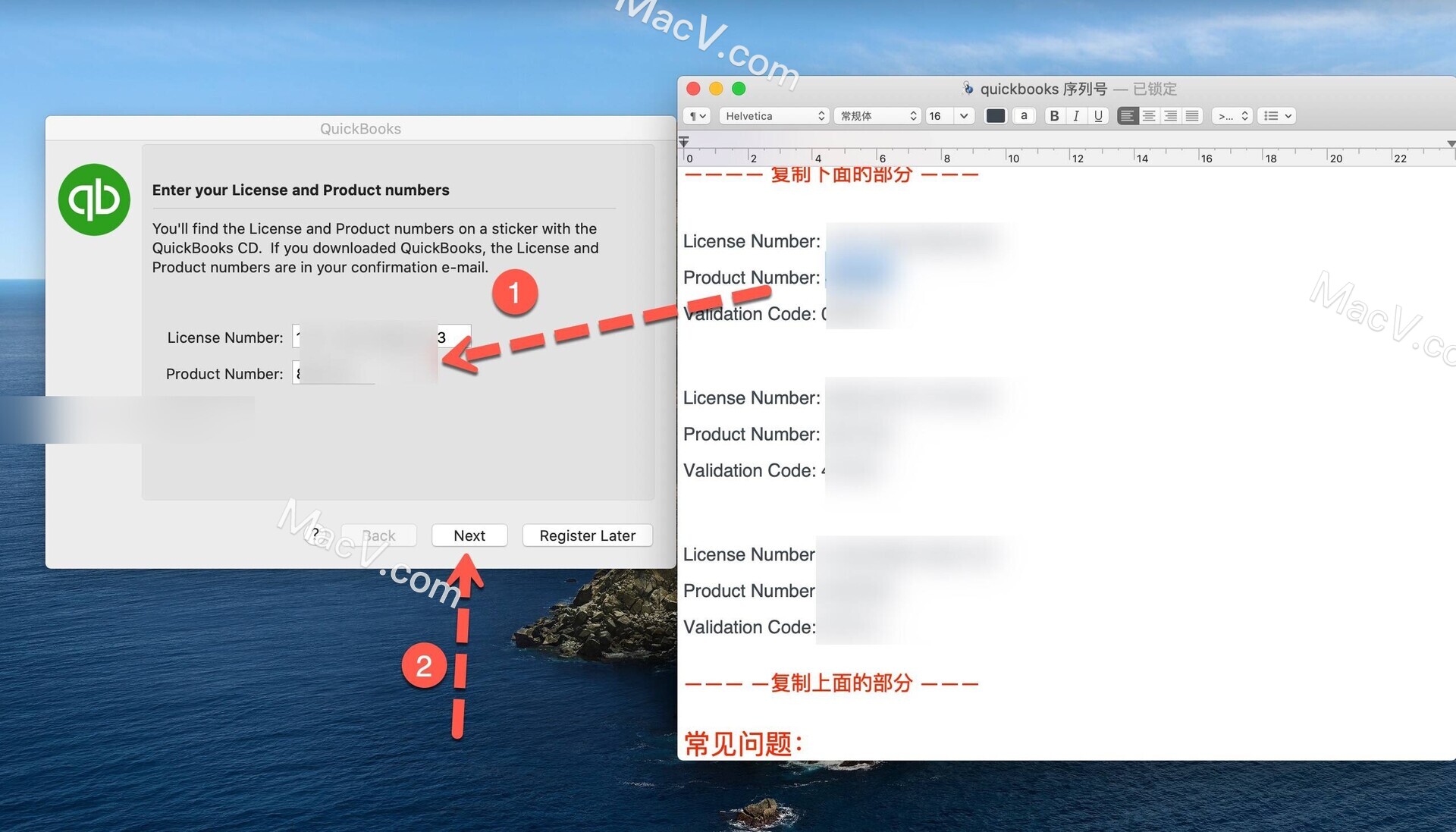Click the '已锁定' locked status in title

[1154, 89]
